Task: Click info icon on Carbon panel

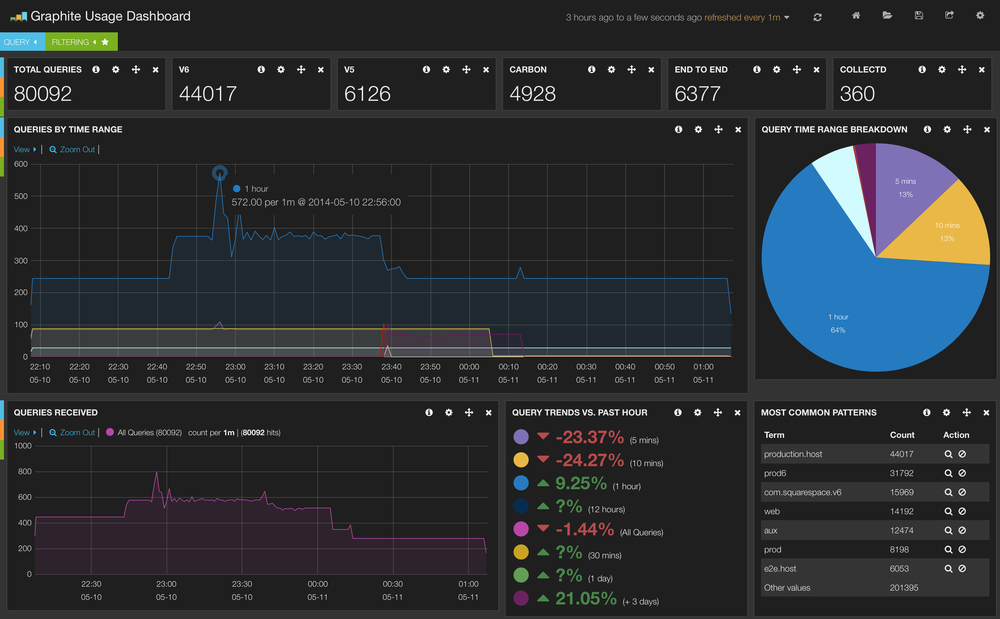Action: (591, 69)
